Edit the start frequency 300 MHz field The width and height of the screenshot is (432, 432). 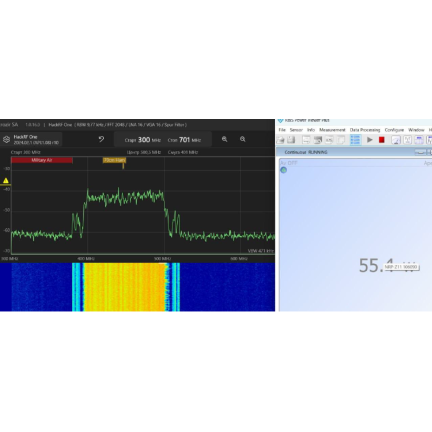click(143, 140)
